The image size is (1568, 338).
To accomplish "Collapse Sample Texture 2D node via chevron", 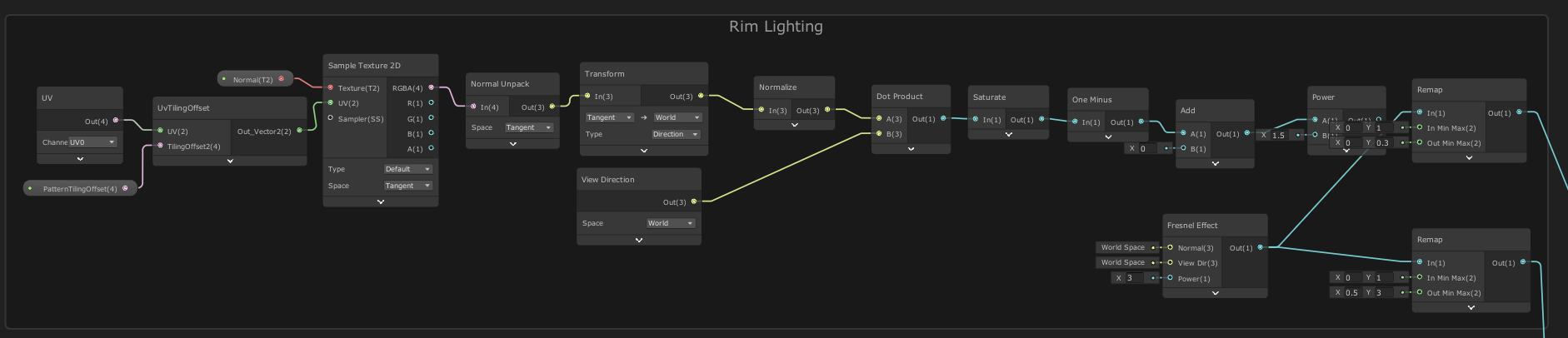I will (x=381, y=201).
